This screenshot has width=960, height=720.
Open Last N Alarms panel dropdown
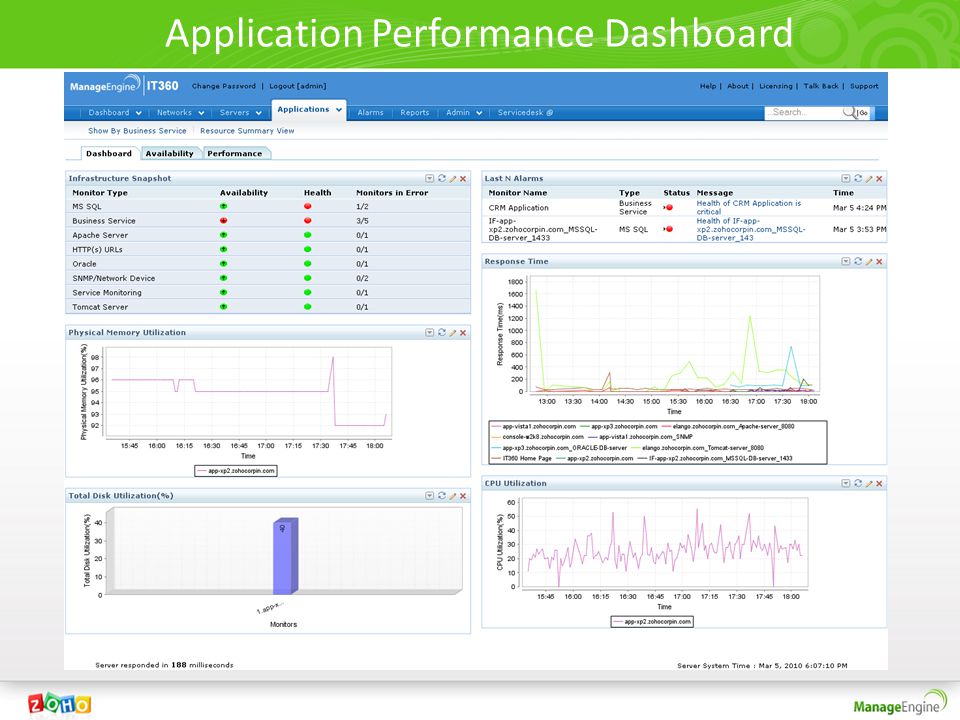pos(846,178)
